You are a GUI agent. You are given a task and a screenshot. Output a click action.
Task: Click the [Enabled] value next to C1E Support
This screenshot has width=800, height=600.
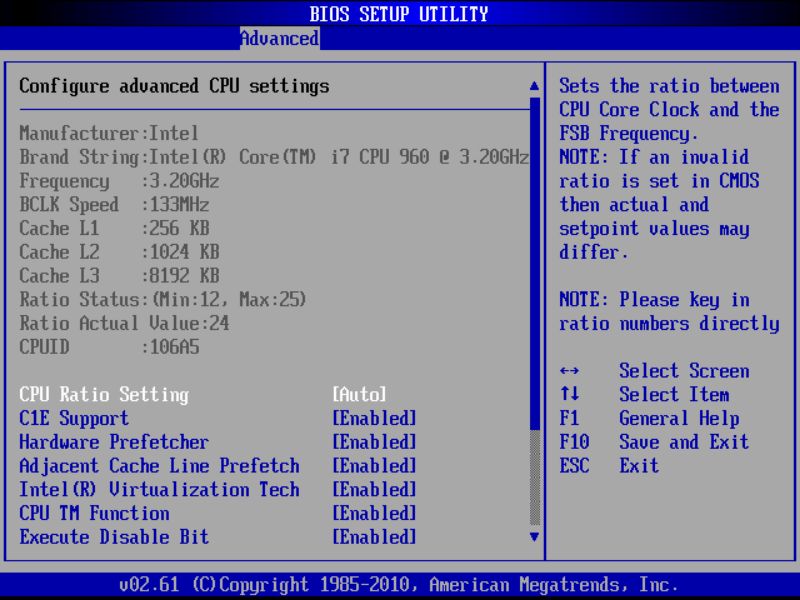pos(376,418)
